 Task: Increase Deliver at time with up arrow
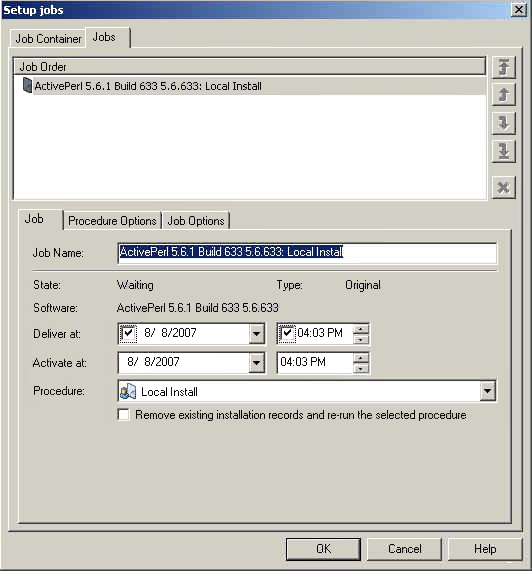[x=360, y=329]
